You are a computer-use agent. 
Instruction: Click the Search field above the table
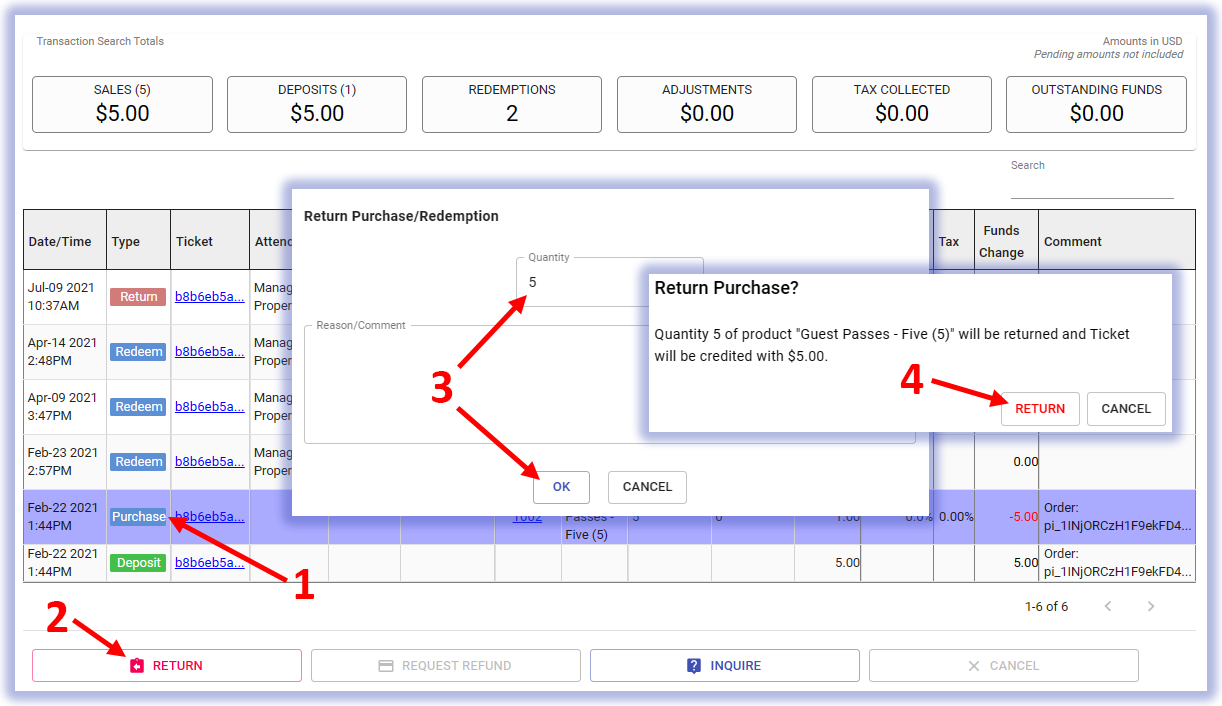[1092, 187]
